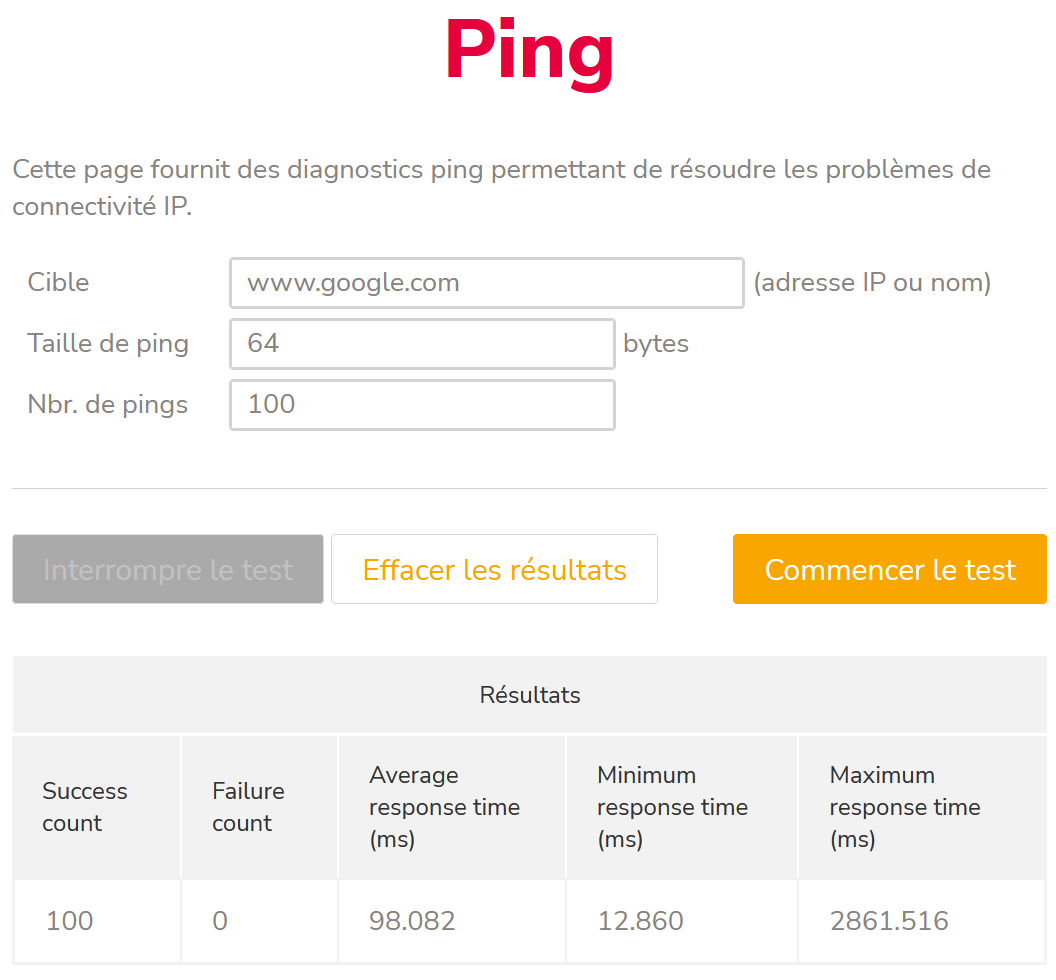Image resolution: width=1056 pixels, height=980 pixels.
Task: Select the Nbr. de pings field
Action: point(422,405)
